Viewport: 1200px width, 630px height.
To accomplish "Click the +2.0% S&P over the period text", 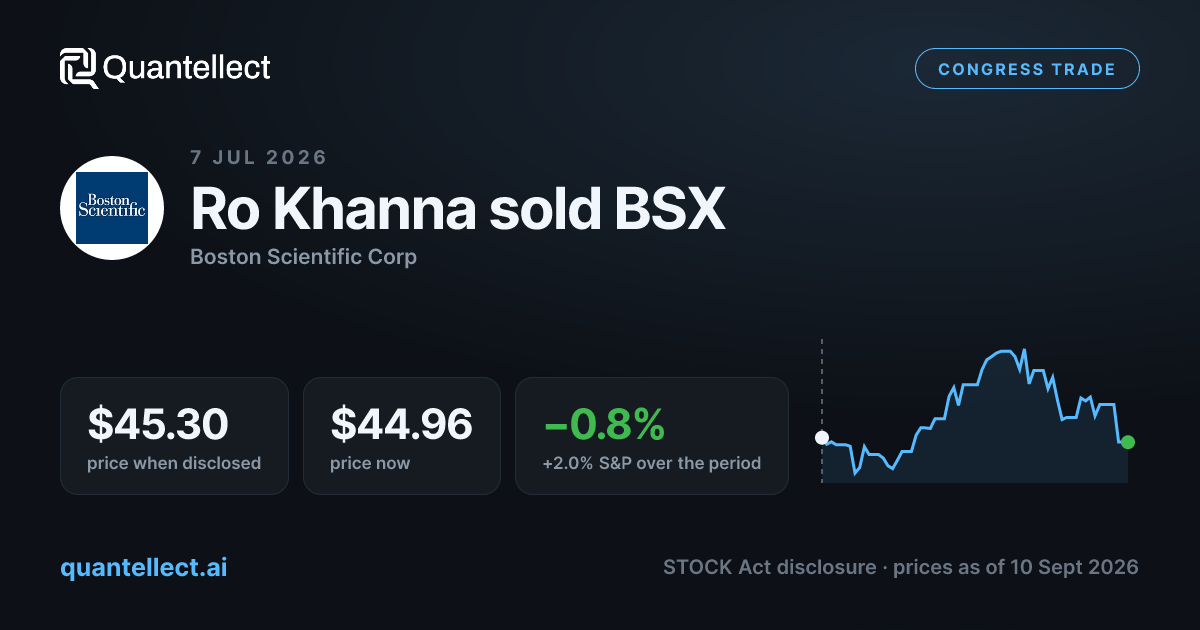I will [x=652, y=463].
